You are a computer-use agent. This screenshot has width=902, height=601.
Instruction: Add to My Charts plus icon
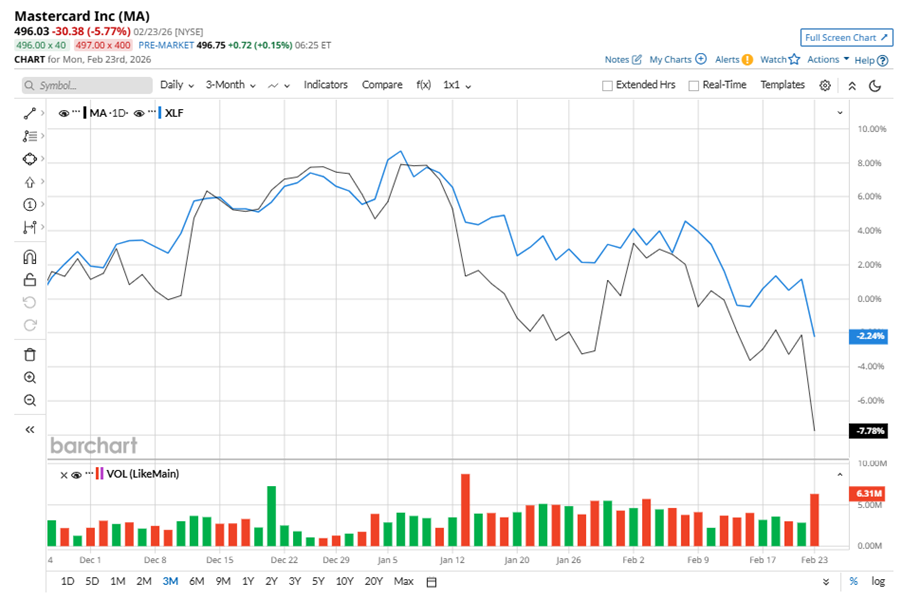click(701, 59)
